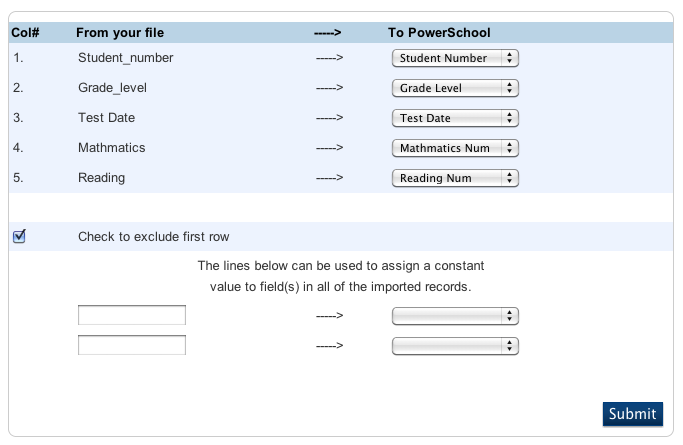Open the Student Number field dropdown
683x445 pixels.
point(455,58)
